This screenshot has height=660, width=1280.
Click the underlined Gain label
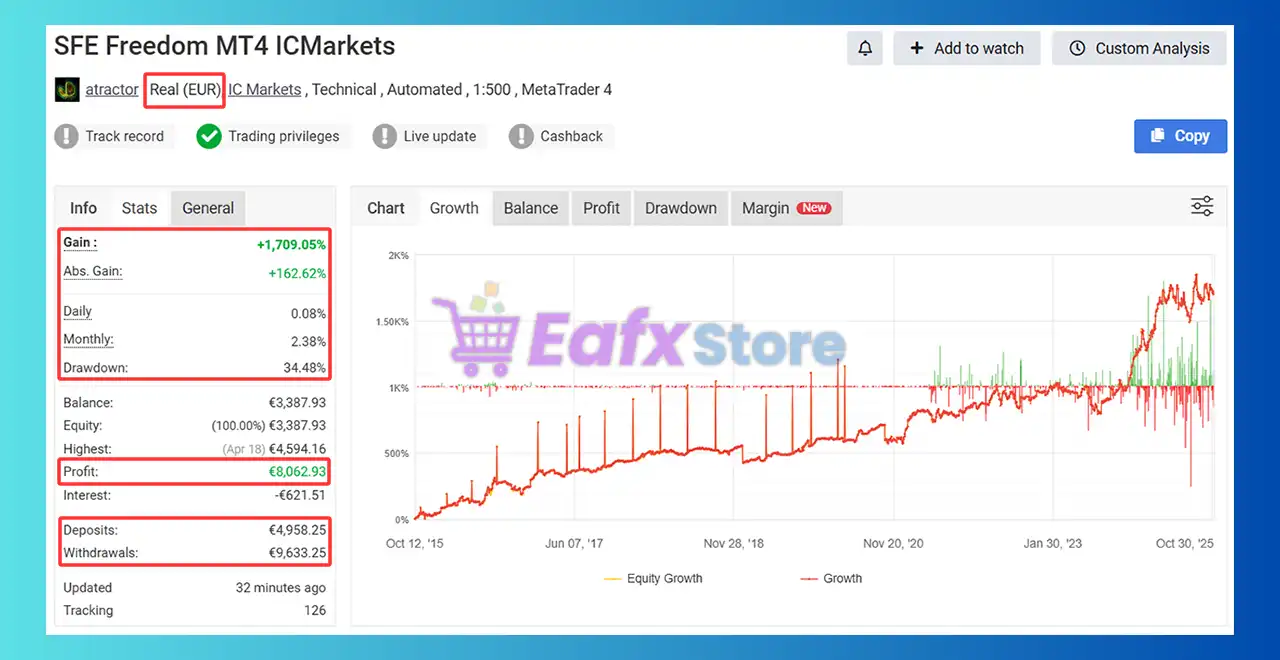[x=80, y=243]
